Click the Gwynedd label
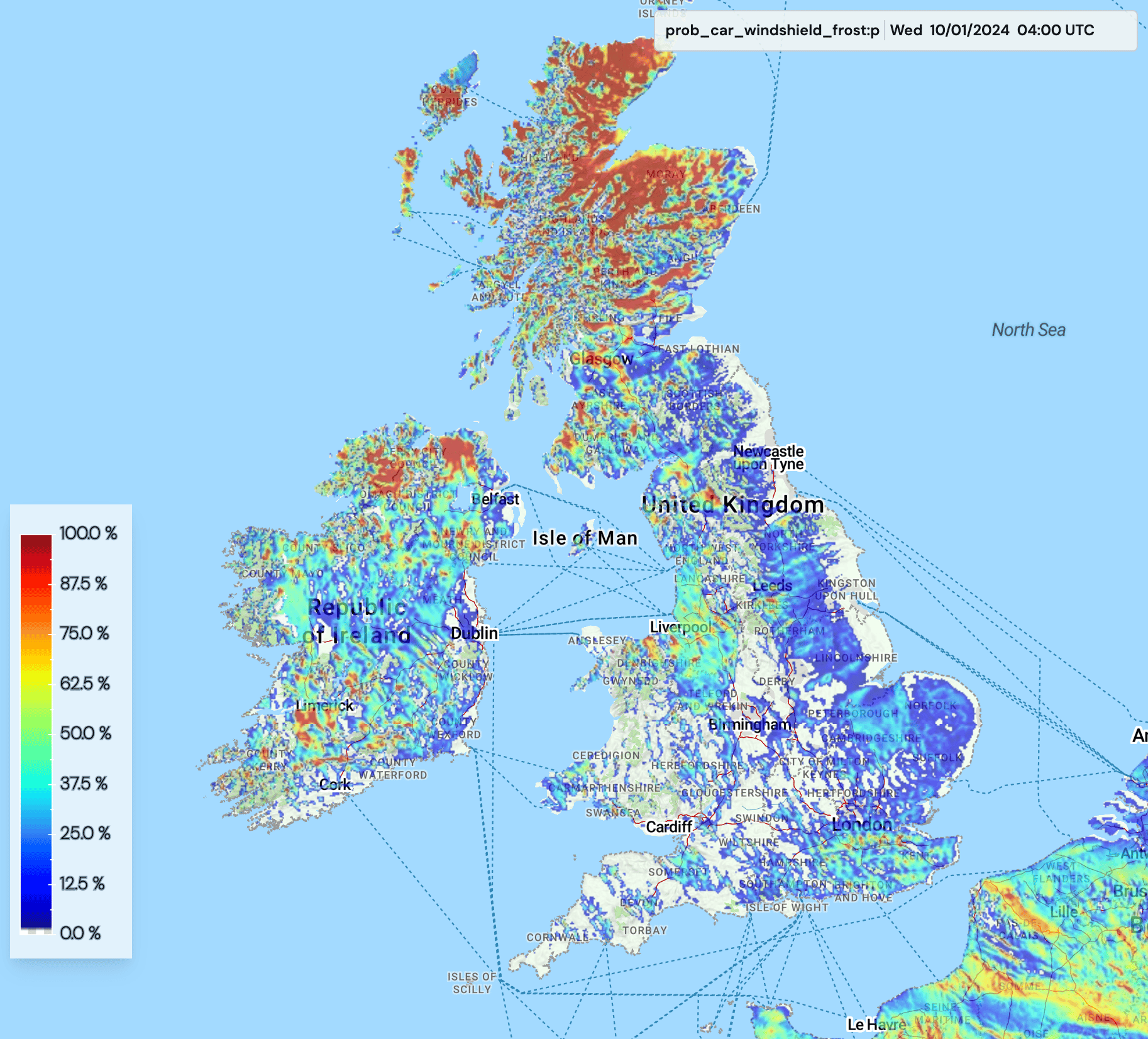1148x1039 pixels. [631, 681]
